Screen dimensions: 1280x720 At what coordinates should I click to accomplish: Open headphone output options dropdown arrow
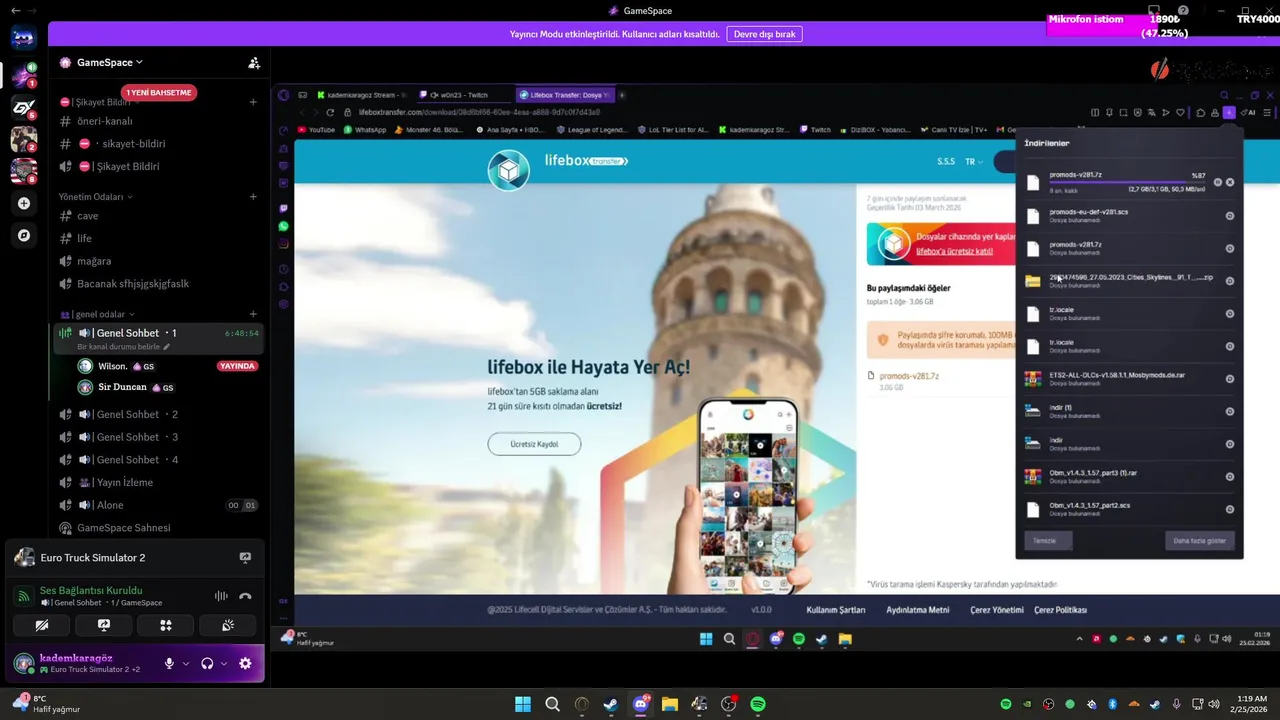[223, 663]
